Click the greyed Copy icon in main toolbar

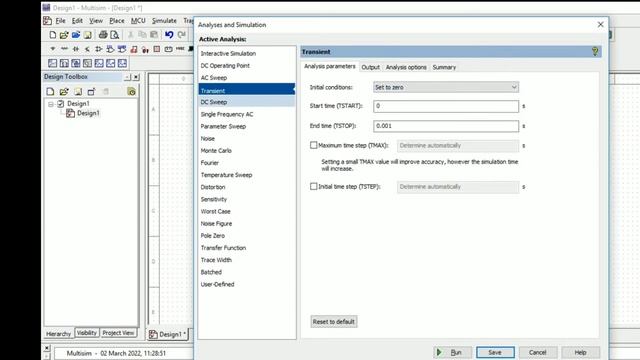(x=142, y=35)
